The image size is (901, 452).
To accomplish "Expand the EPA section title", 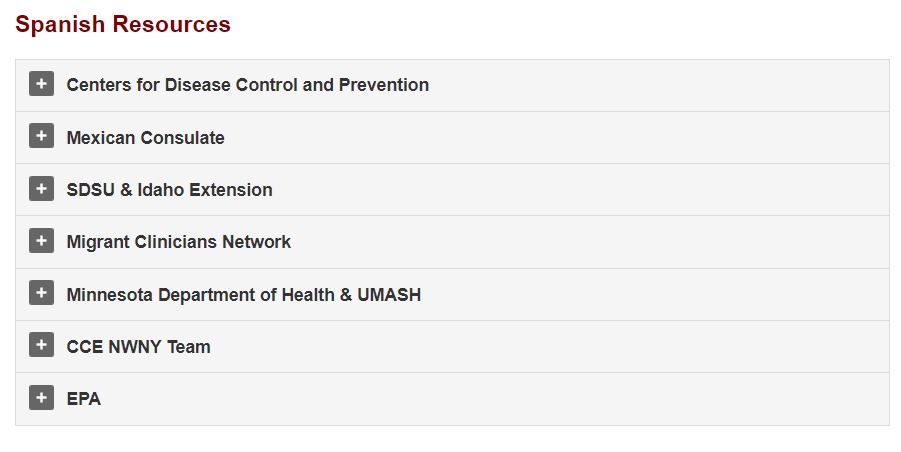I will [83, 399].
